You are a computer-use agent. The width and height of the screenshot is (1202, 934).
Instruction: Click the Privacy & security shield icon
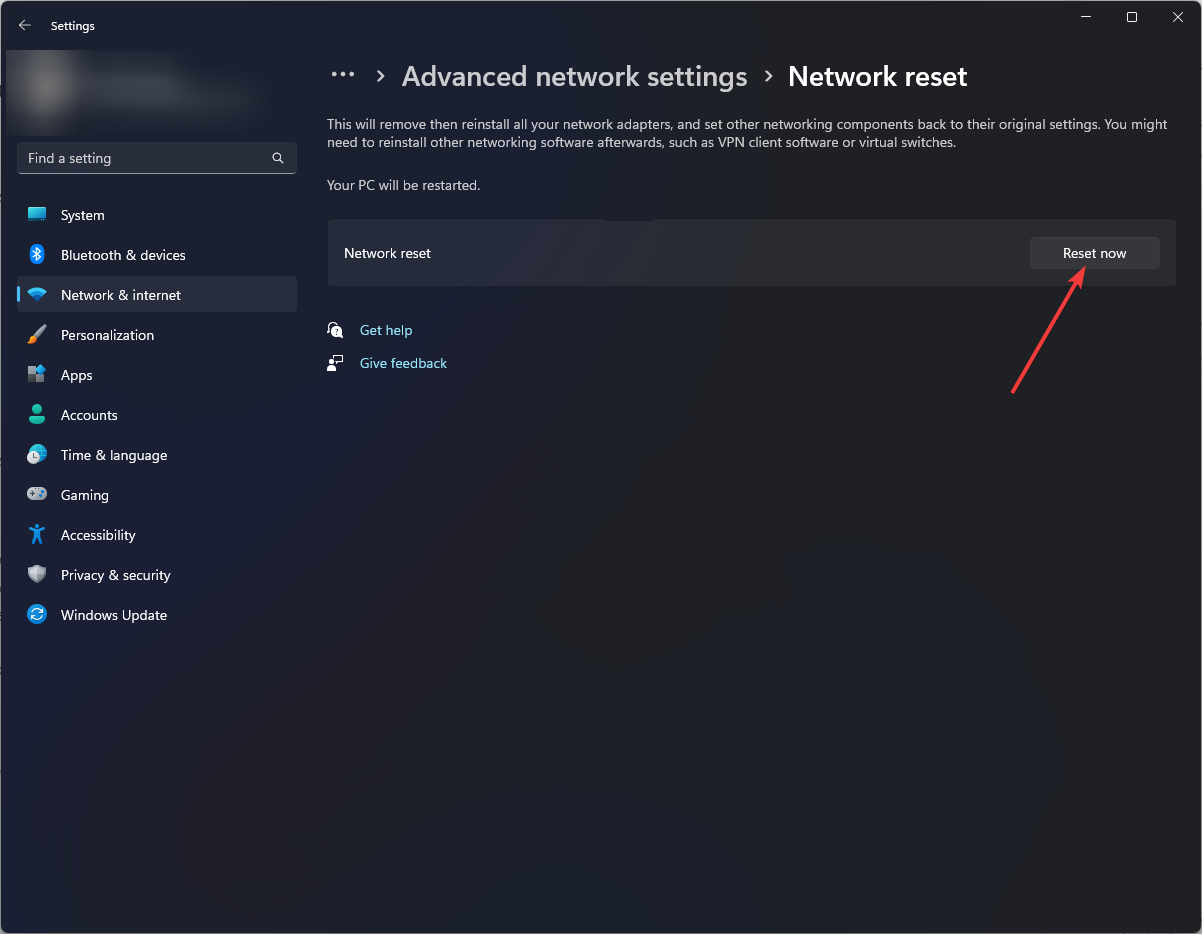click(36, 574)
